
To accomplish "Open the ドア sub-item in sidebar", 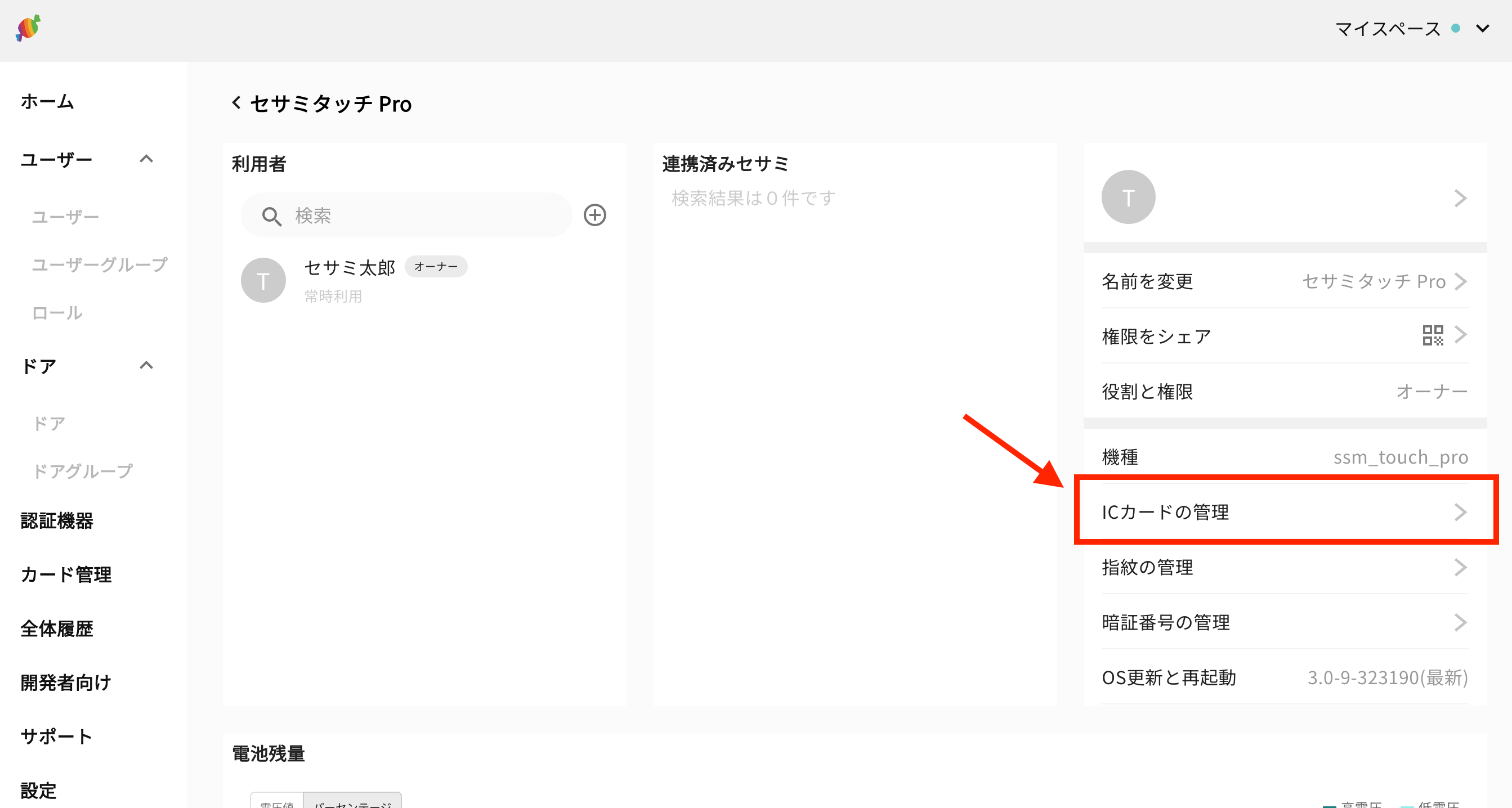I will [49, 423].
